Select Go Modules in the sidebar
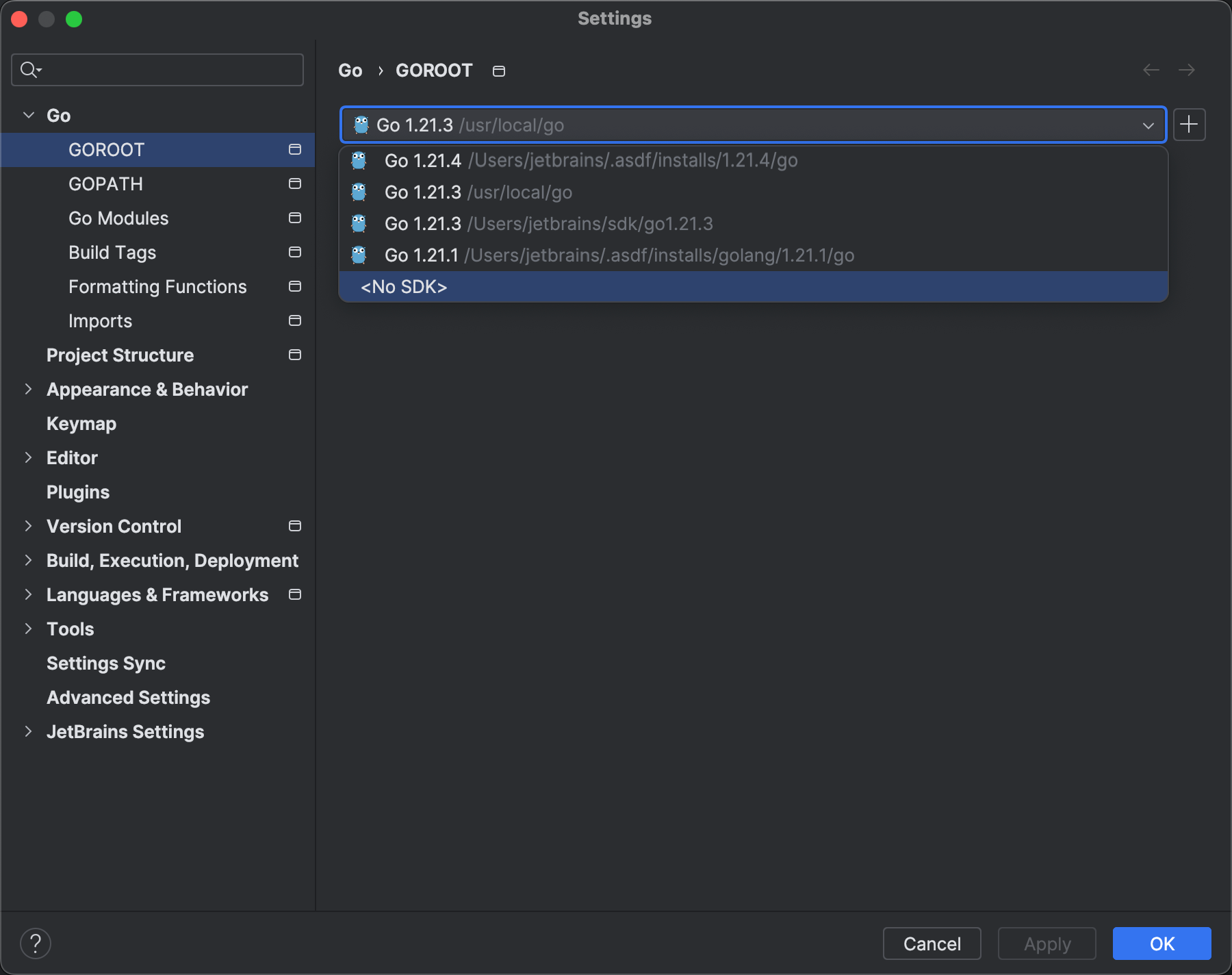Viewport: 1232px width, 975px height. 118,218
